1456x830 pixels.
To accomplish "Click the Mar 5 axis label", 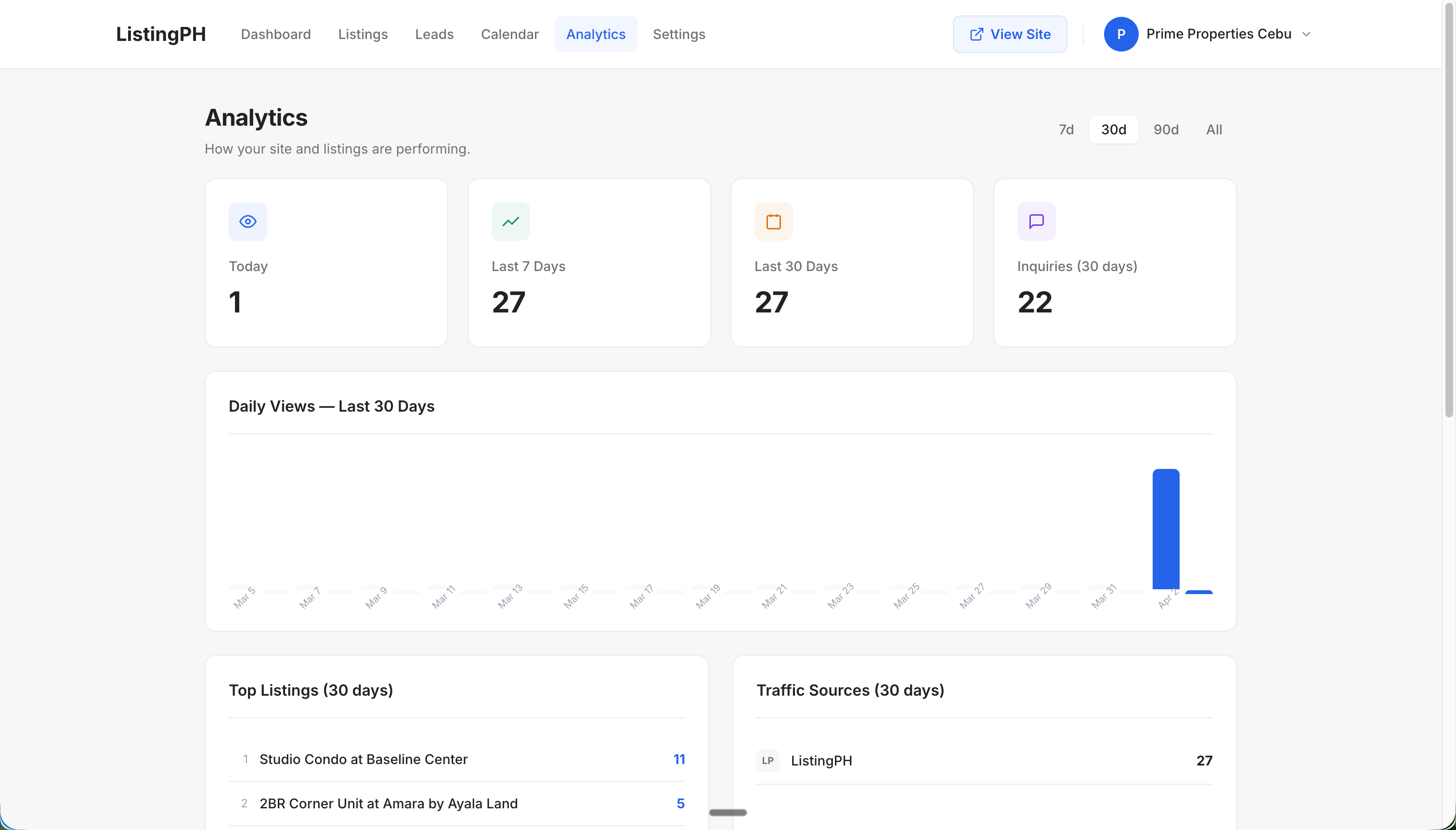I will 244,597.
